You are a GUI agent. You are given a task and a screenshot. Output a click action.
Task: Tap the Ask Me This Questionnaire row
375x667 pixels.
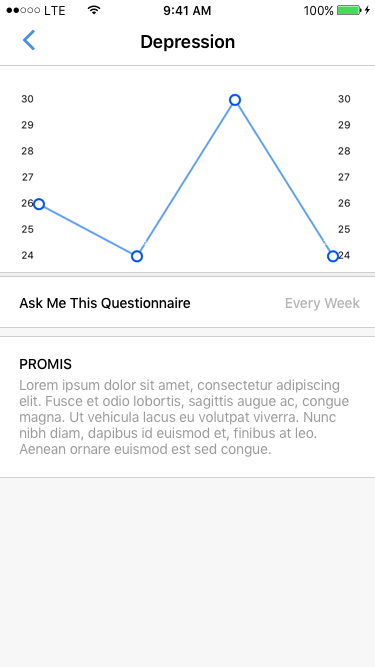(188, 302)
